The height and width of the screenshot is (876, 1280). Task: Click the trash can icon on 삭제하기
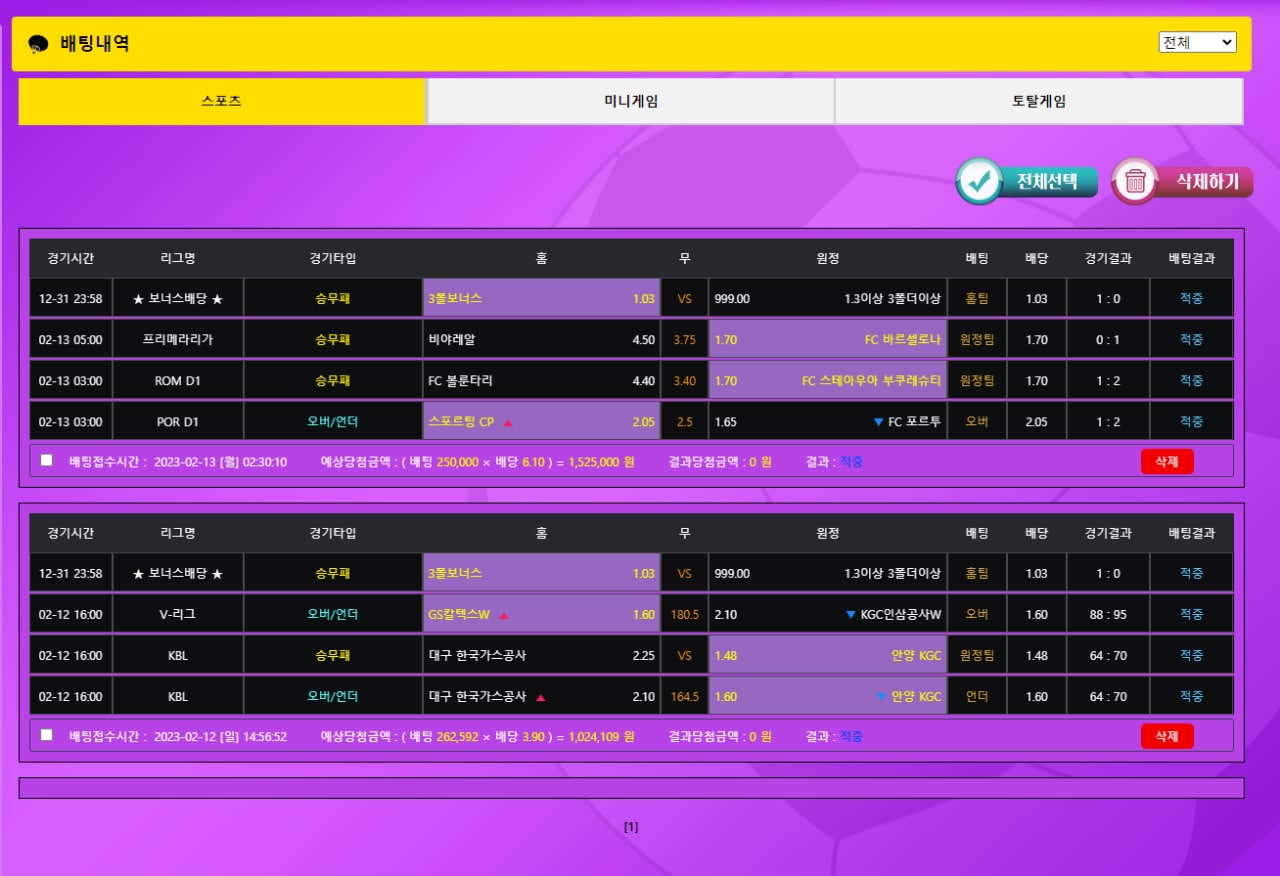tap(1135, 181)
